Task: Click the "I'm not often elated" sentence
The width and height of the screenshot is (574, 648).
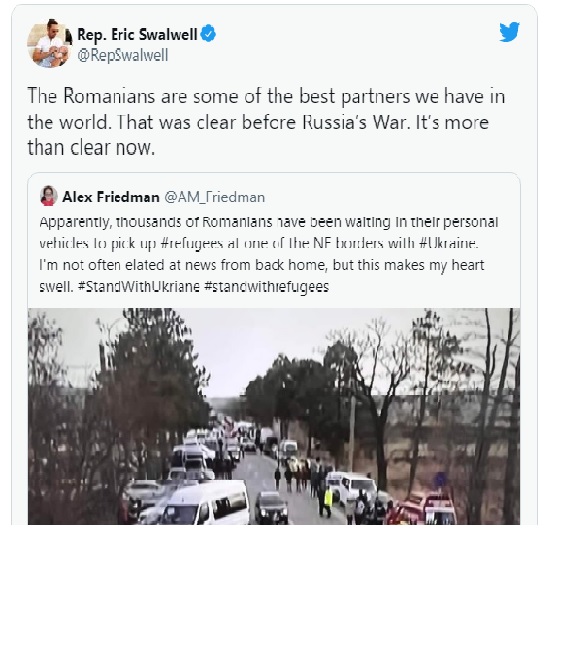Action: (262, 265)
